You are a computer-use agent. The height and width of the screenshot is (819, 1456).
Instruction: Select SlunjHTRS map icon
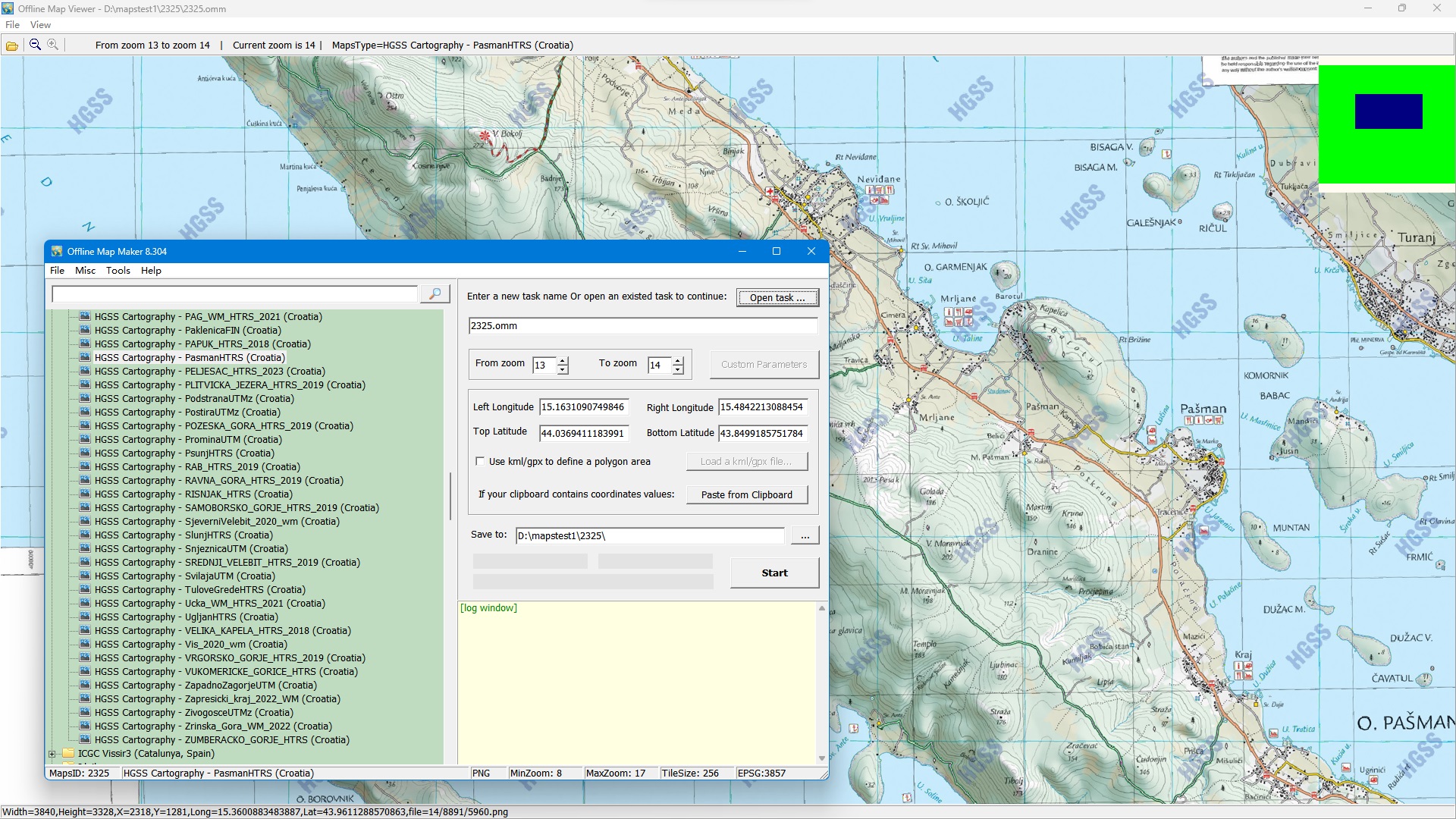[x=86, y=535]
